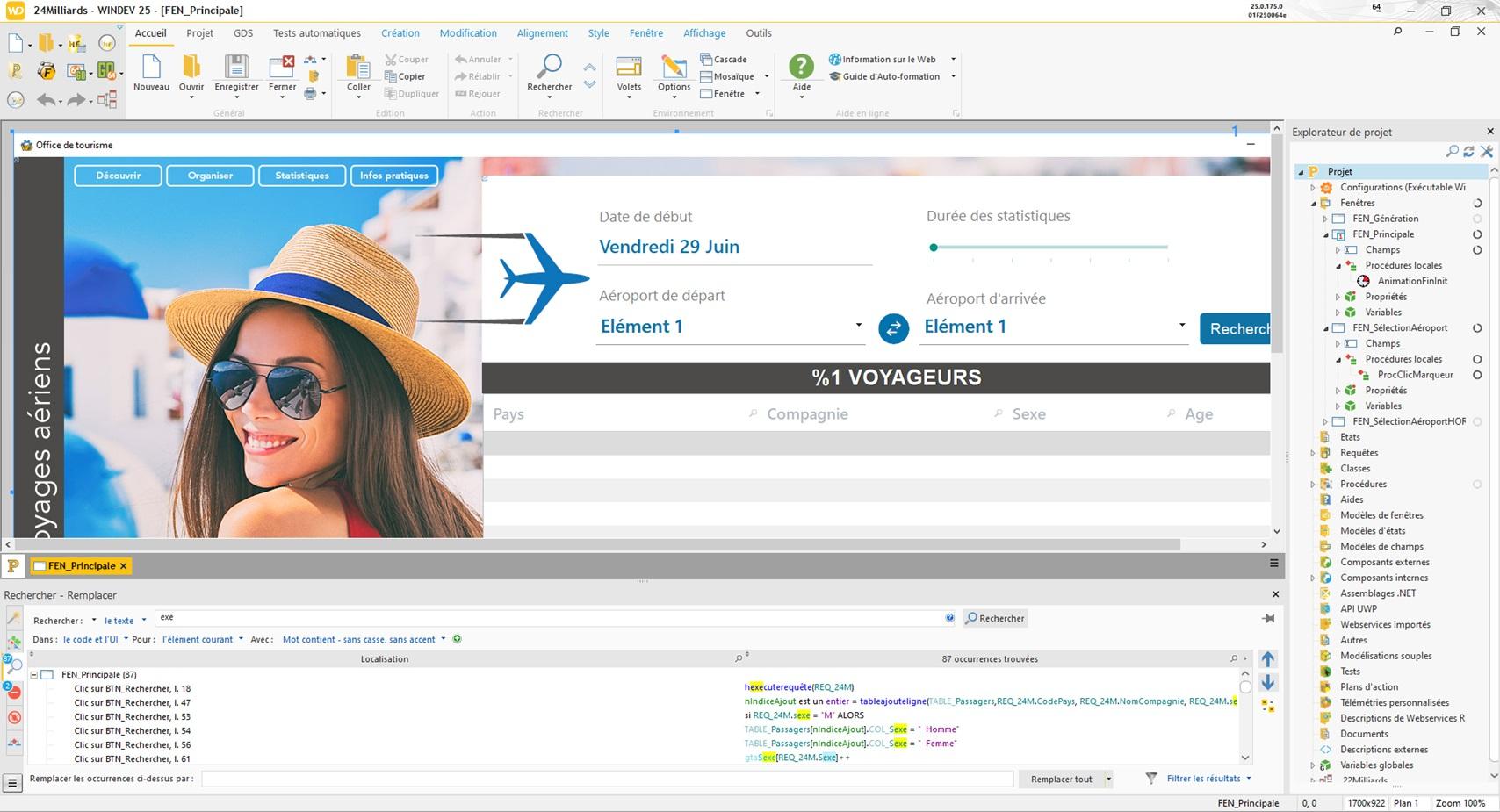The width and height of the screenshot is (1500, 812).
Task: Click the Information sur le Web globe icon
Action: pyautogui.click(x=834, y=59)
